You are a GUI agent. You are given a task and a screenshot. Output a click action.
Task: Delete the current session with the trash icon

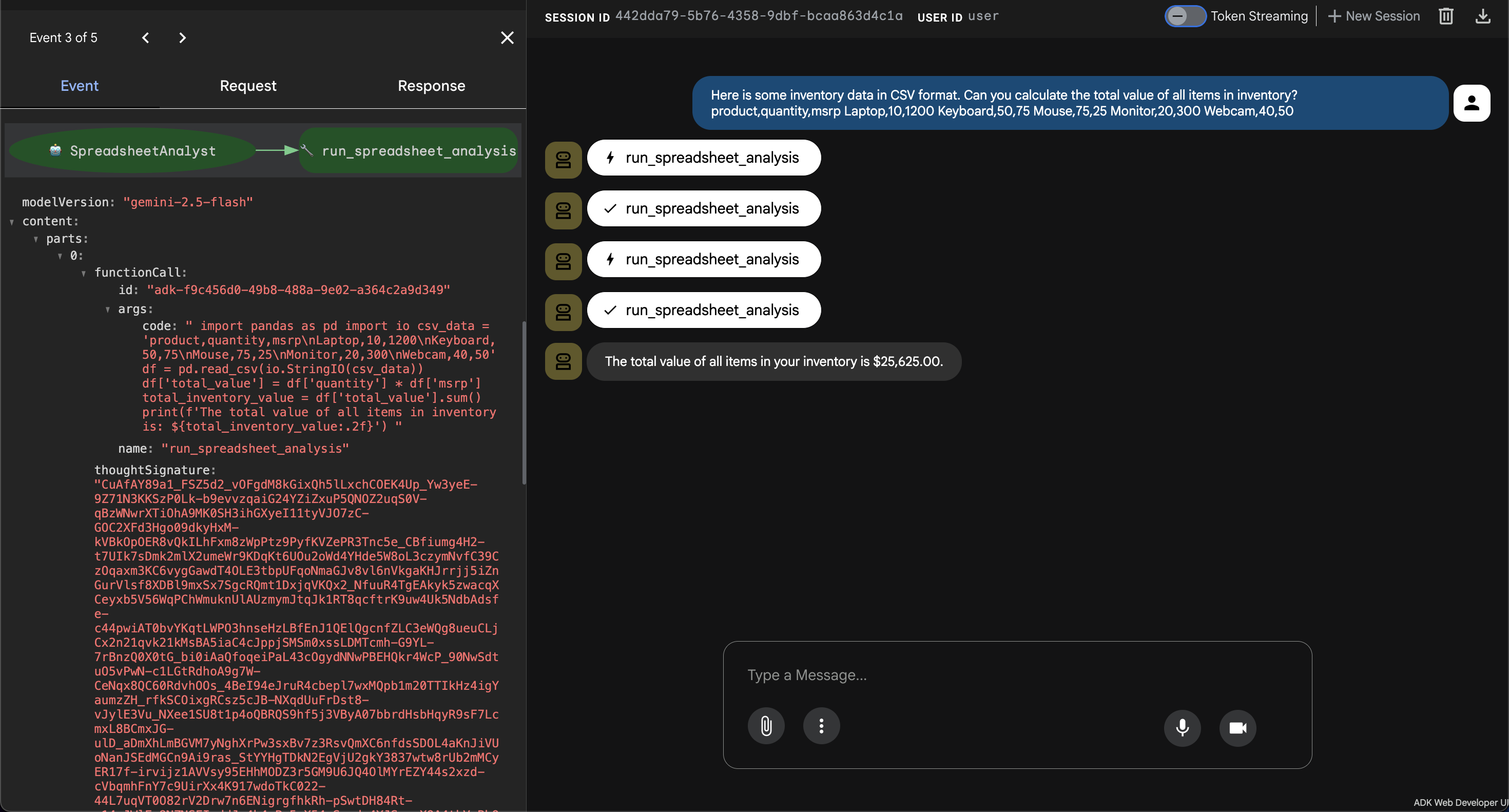point(1446,16)
